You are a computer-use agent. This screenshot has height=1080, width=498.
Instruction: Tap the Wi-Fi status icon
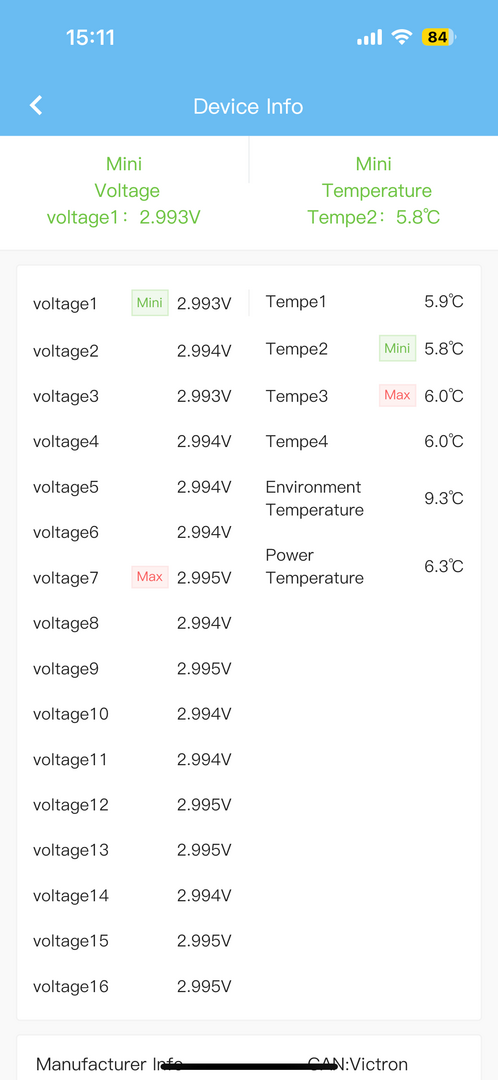(401, 37)
